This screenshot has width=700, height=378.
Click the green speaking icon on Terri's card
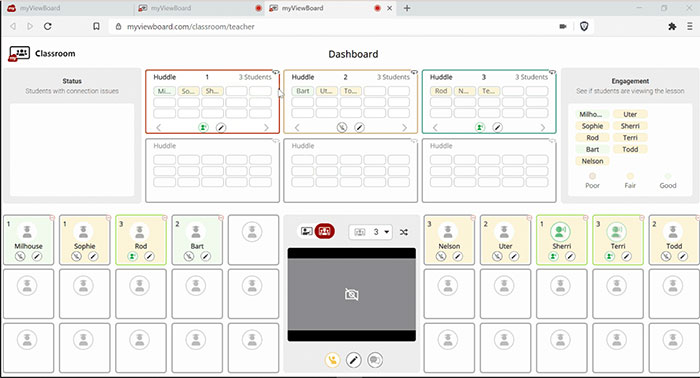click(x=610, y=256)
